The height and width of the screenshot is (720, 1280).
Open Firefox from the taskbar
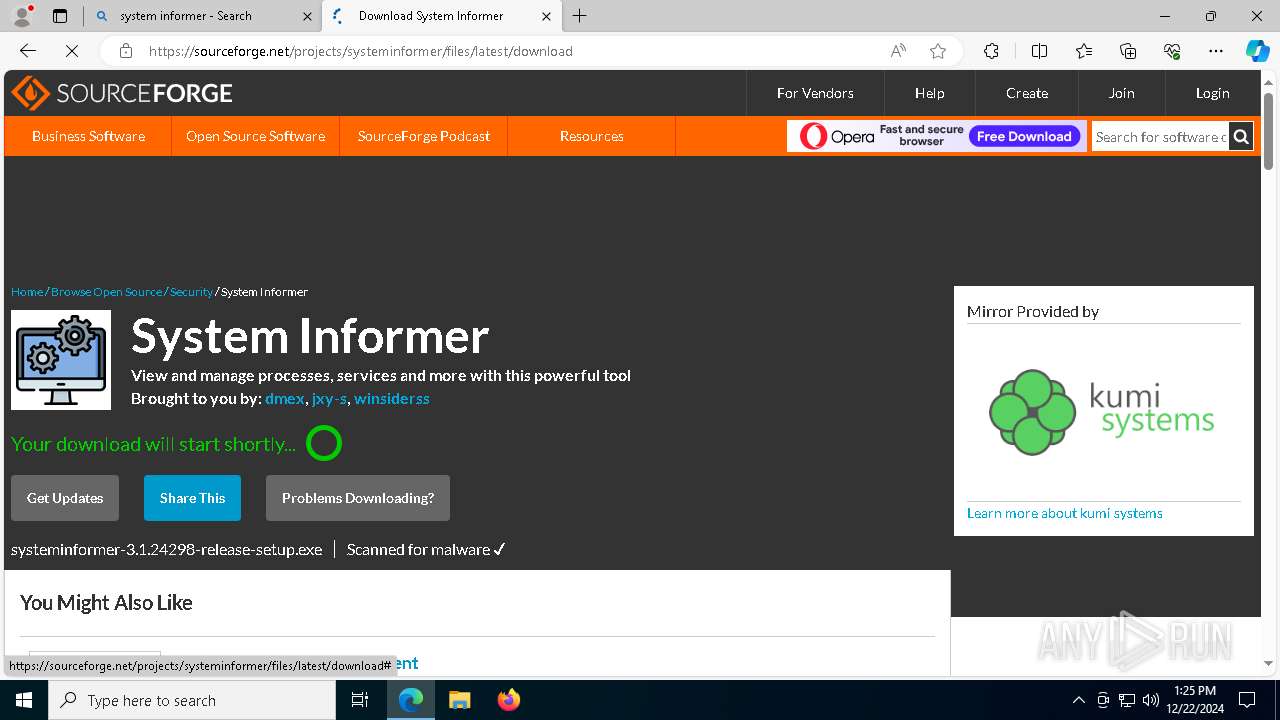tap(509, 700)
